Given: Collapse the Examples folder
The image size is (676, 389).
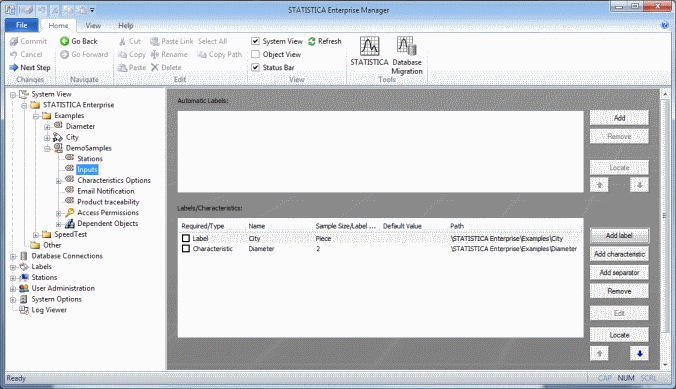Looking at the screenshot, I should click(x=36, y=116).
